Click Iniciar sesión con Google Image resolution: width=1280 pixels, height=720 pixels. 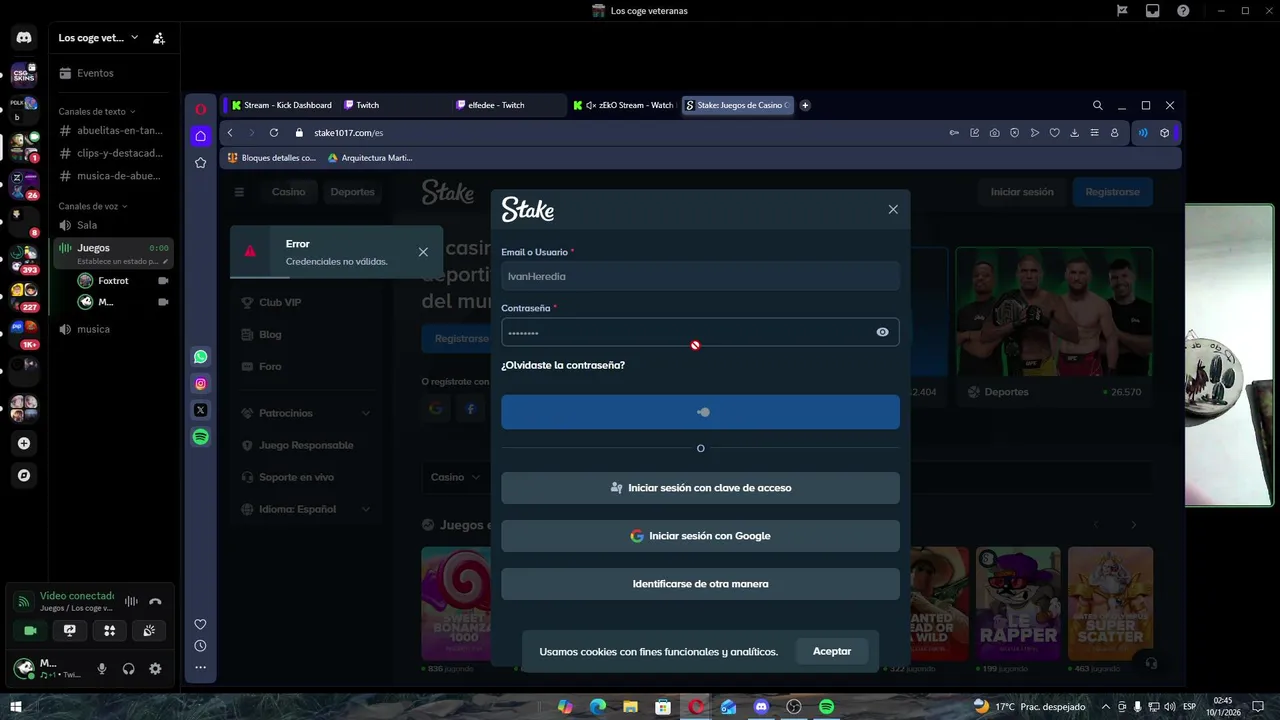(x=700, y=536)
